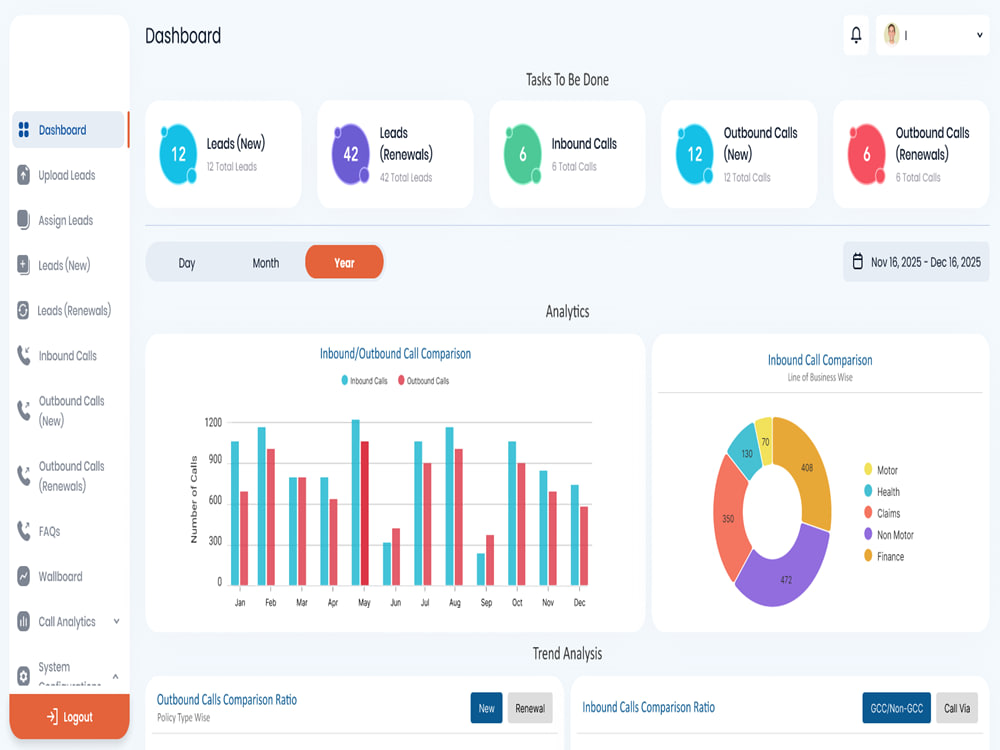Select the Call Via comparison button
Image resolution: width=1000 pixels, height=750 pixels.
pyautogui.click(x=957, y=708)
